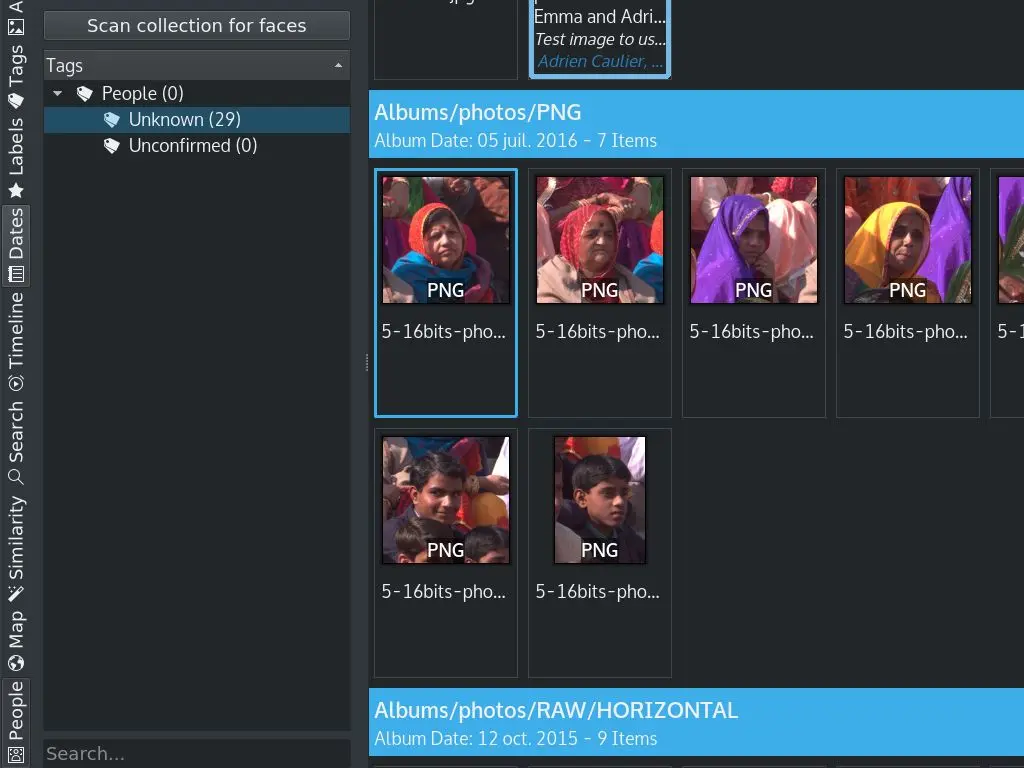
Task: Collapse the People tree node
Action: pos(57,93)
